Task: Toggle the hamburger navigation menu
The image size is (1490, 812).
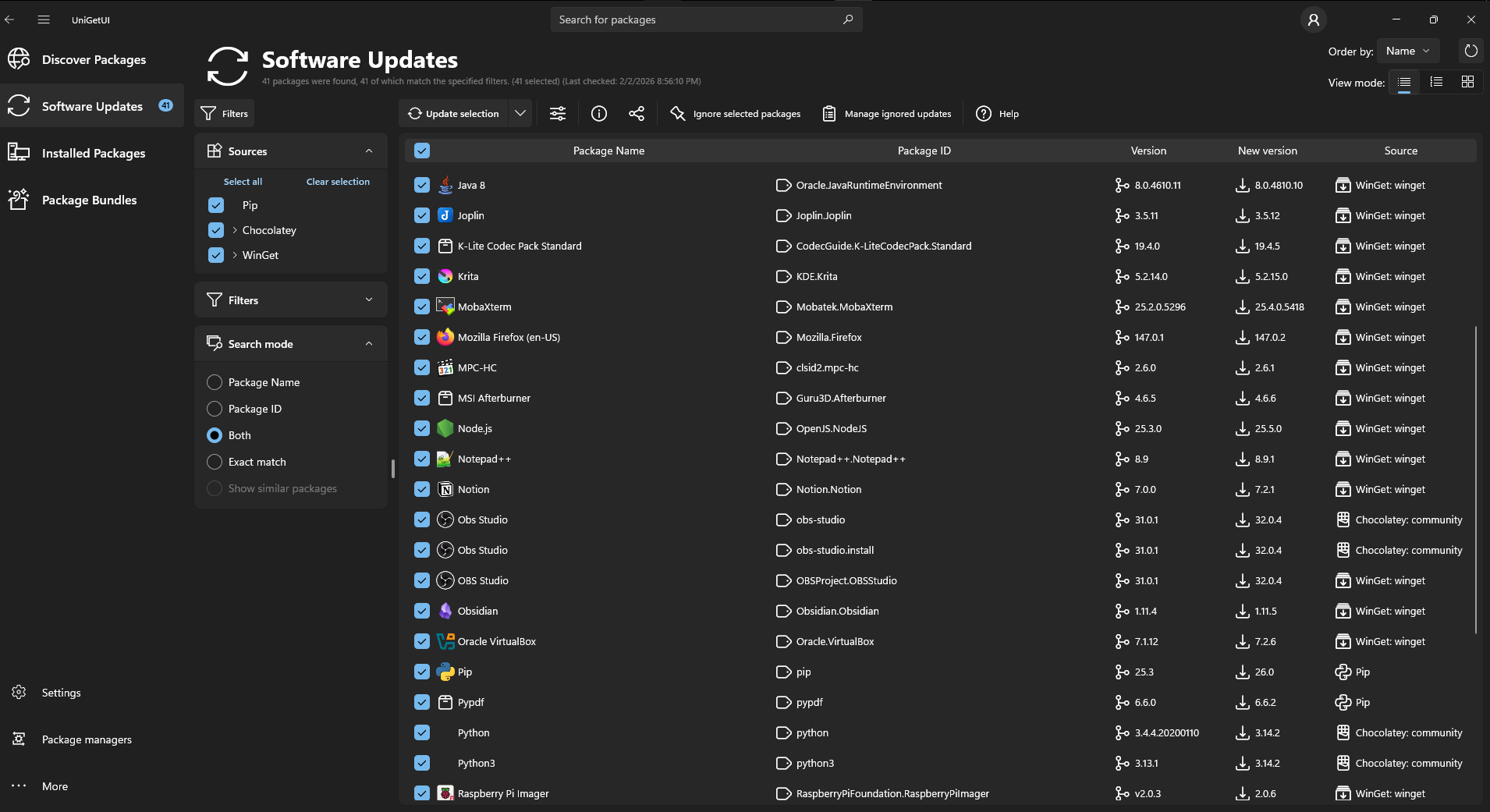Action: (44, 20)
